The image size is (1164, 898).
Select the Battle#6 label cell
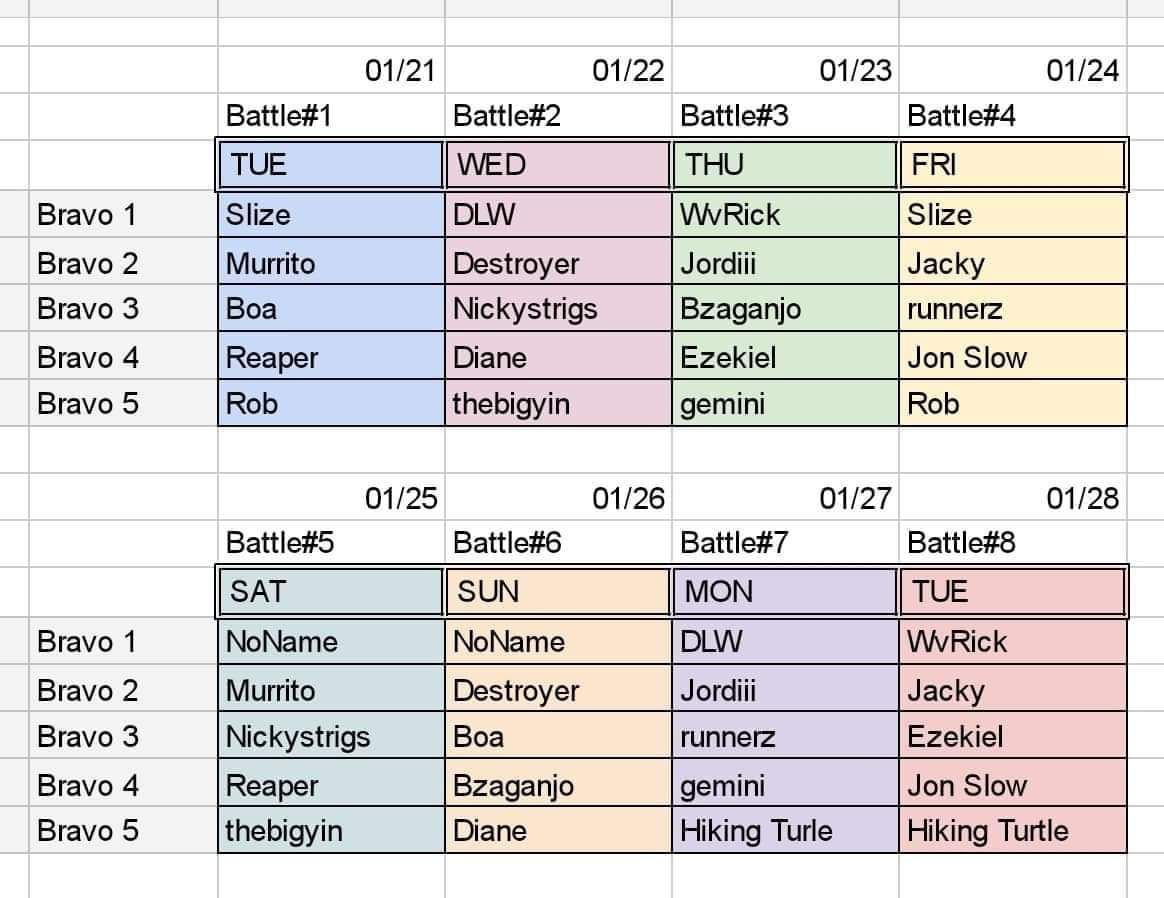click(x=558, y=543)
